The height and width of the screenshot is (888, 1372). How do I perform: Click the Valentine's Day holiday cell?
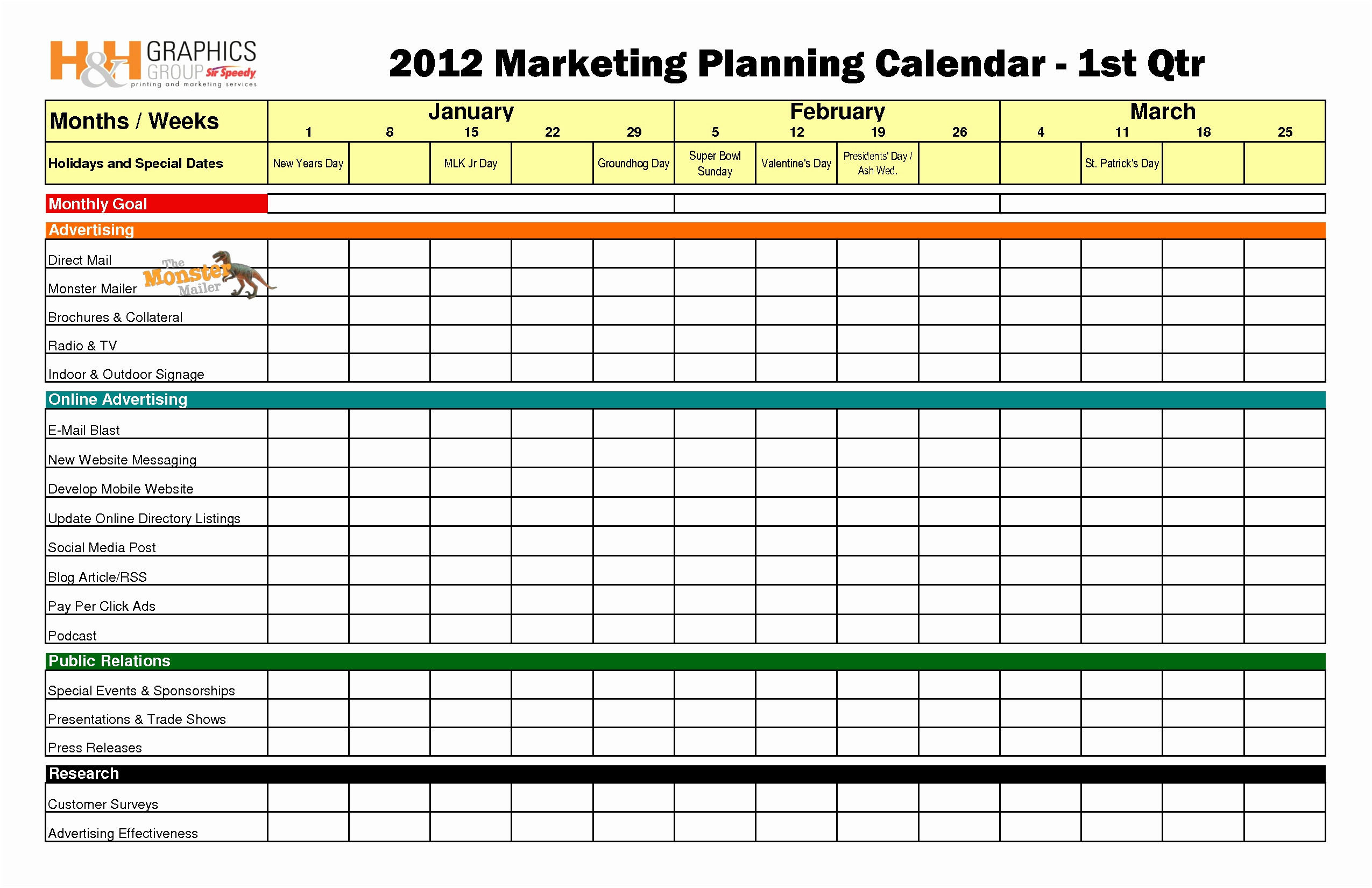pyautogui.click(x=796, y=163)
